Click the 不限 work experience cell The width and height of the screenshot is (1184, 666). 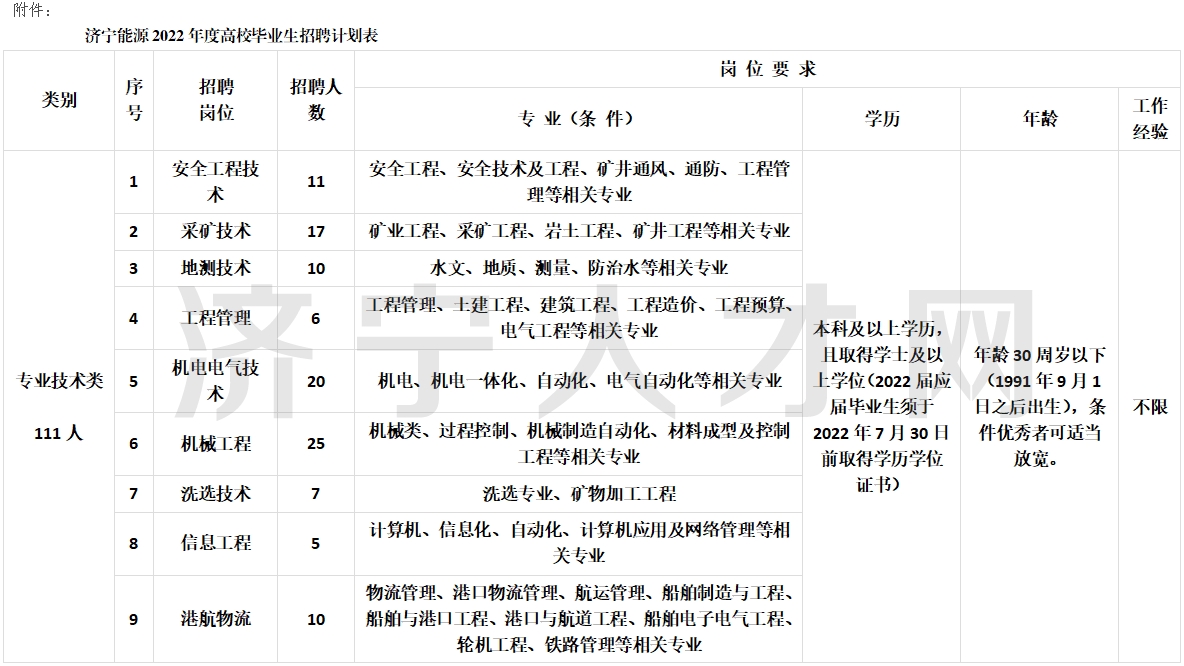[1149, 406]
